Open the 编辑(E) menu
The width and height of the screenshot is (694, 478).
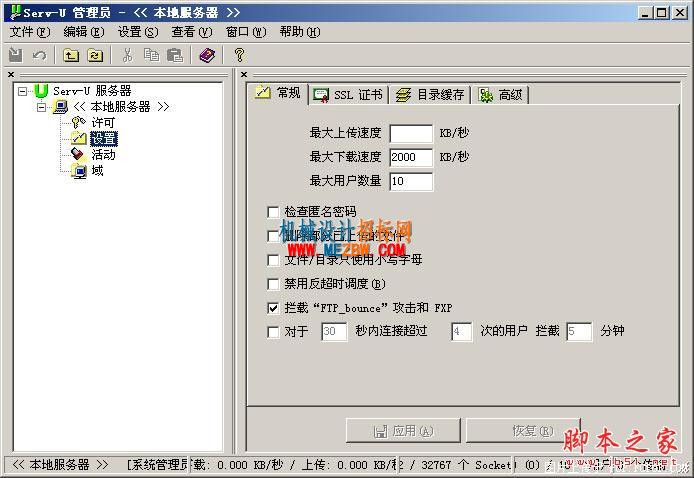[x=84, y=32]
